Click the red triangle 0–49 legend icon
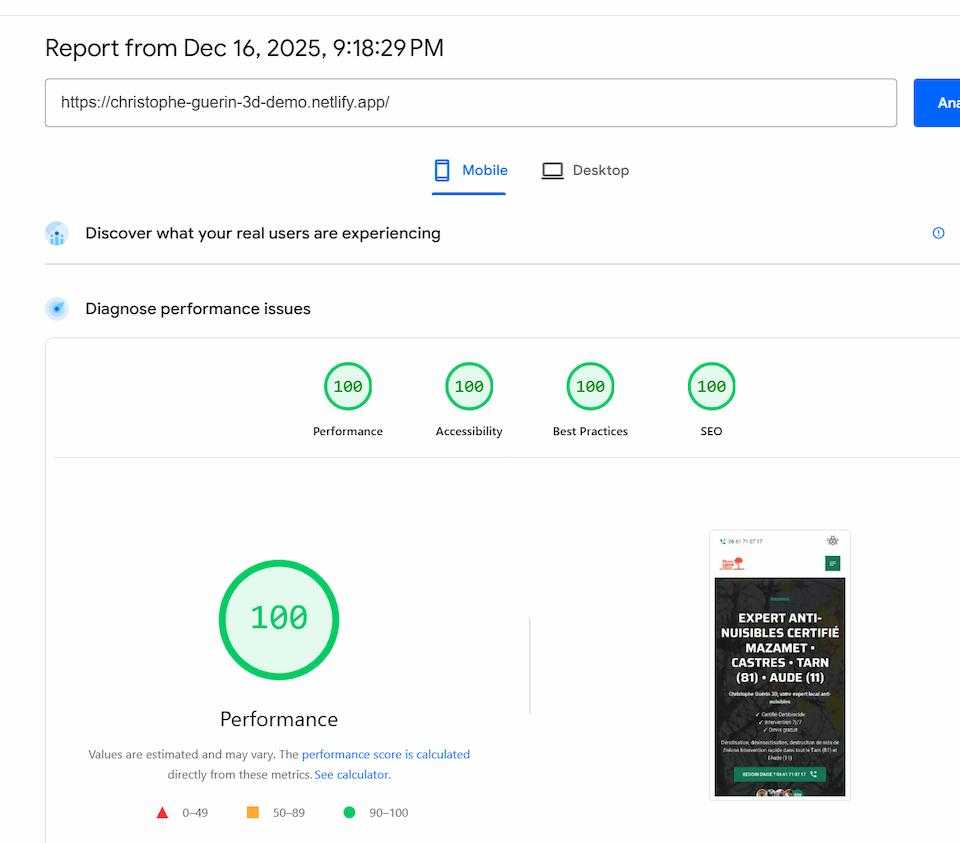Screen dimensions: 960x843 point(162,813)
